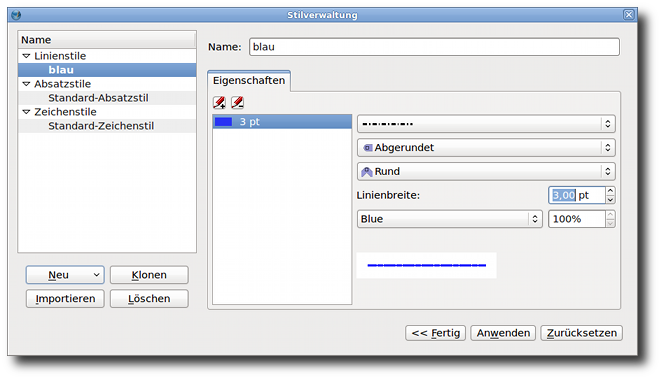Viewport: 661px width, 379px height.
Task: Open the Abgerundet line cap dropdown
Action: point(486,148)
